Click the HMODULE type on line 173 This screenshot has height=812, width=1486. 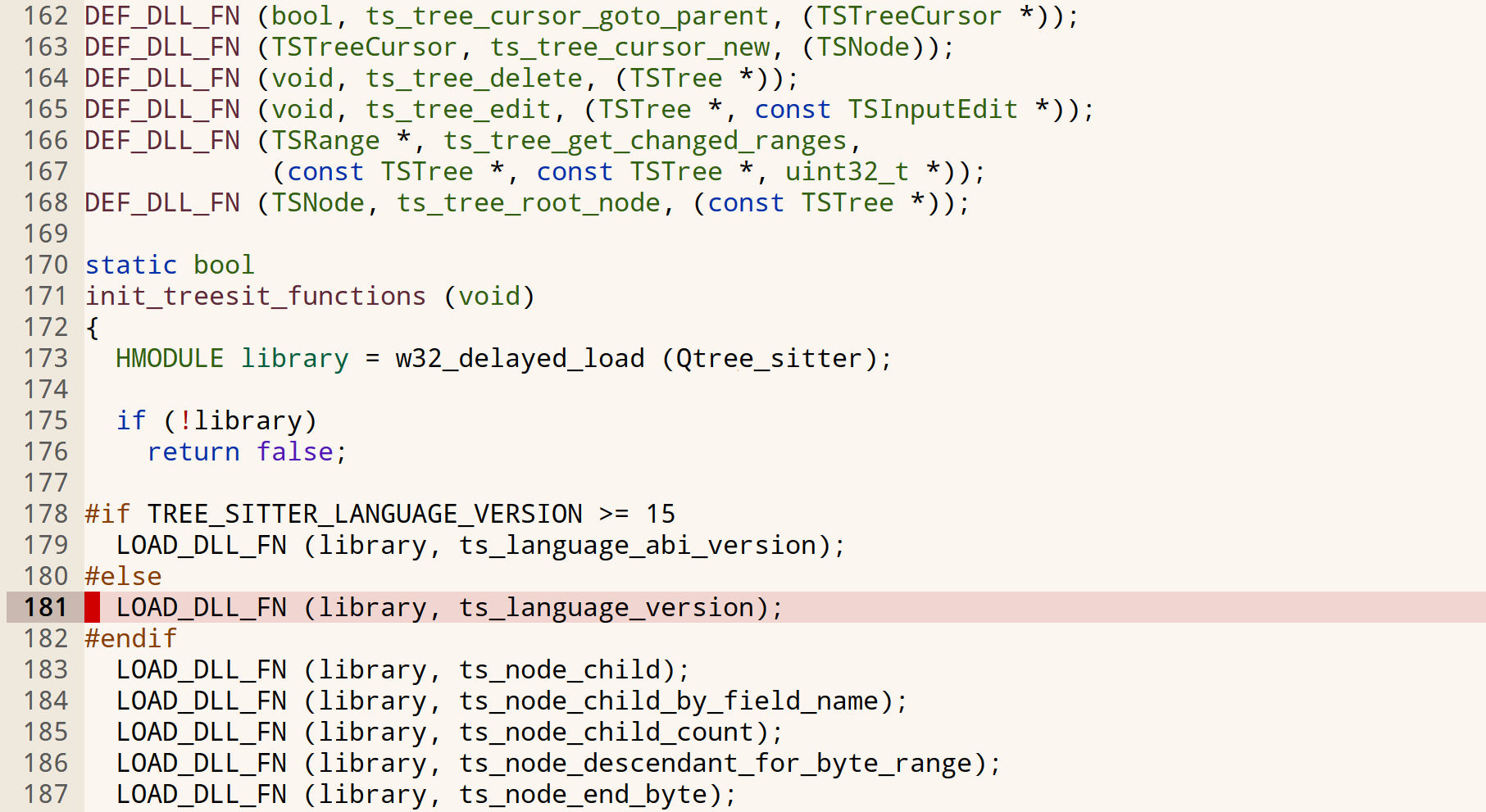click(x=170, y=358)
